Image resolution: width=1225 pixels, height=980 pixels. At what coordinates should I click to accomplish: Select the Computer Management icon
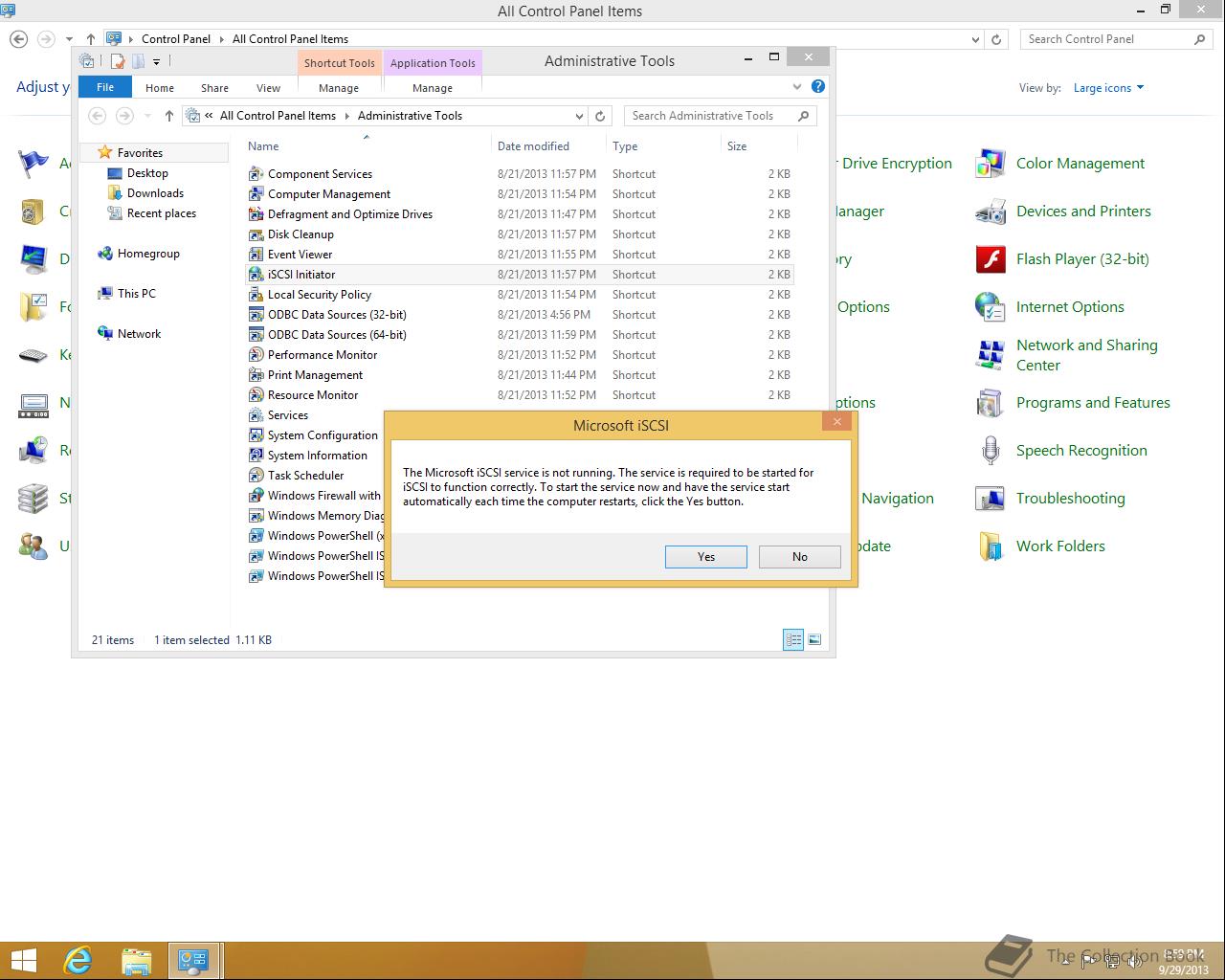[256, 194]
